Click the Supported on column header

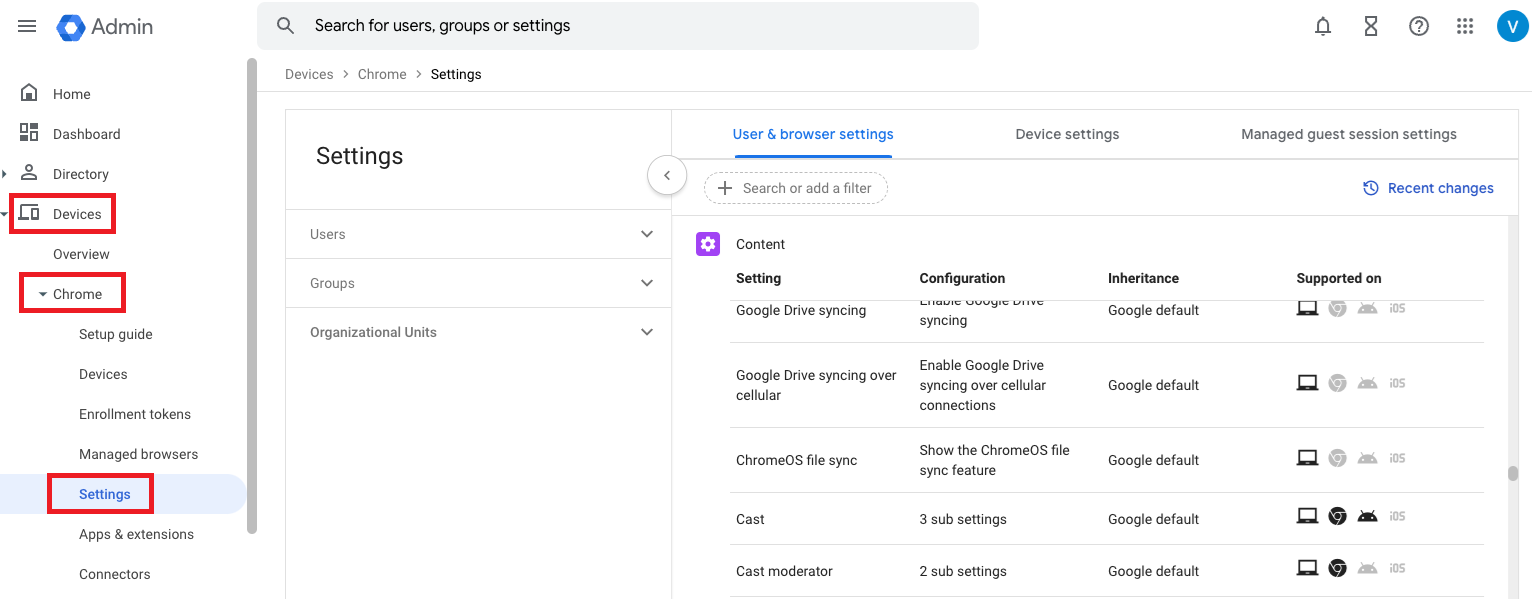(x=1339, y=278)
